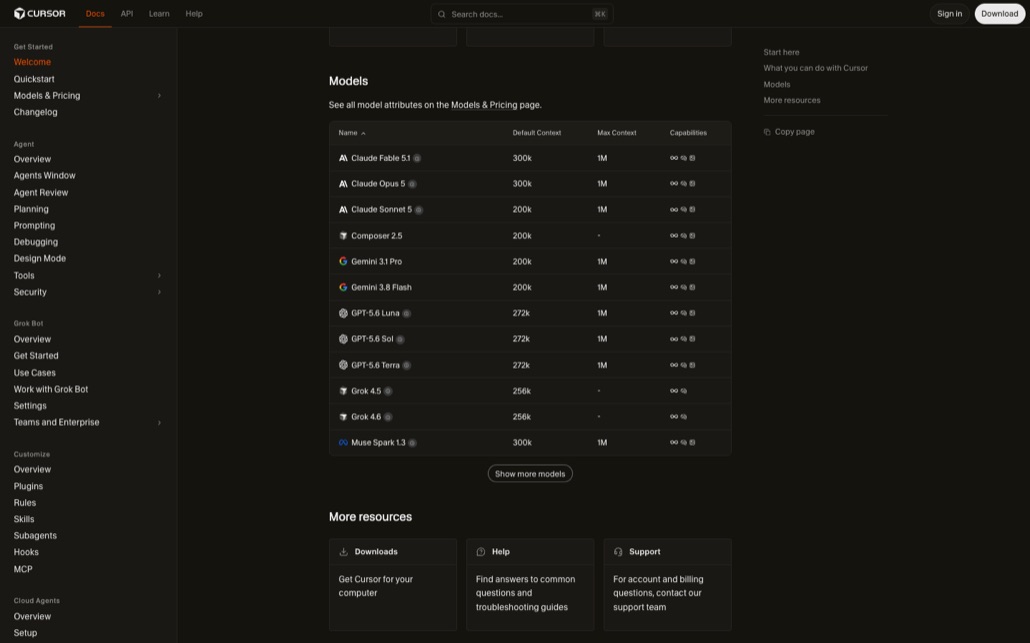Open Changelog in the sidebar
This screenshot has height=643, width=1030.
tap(35, 112)
